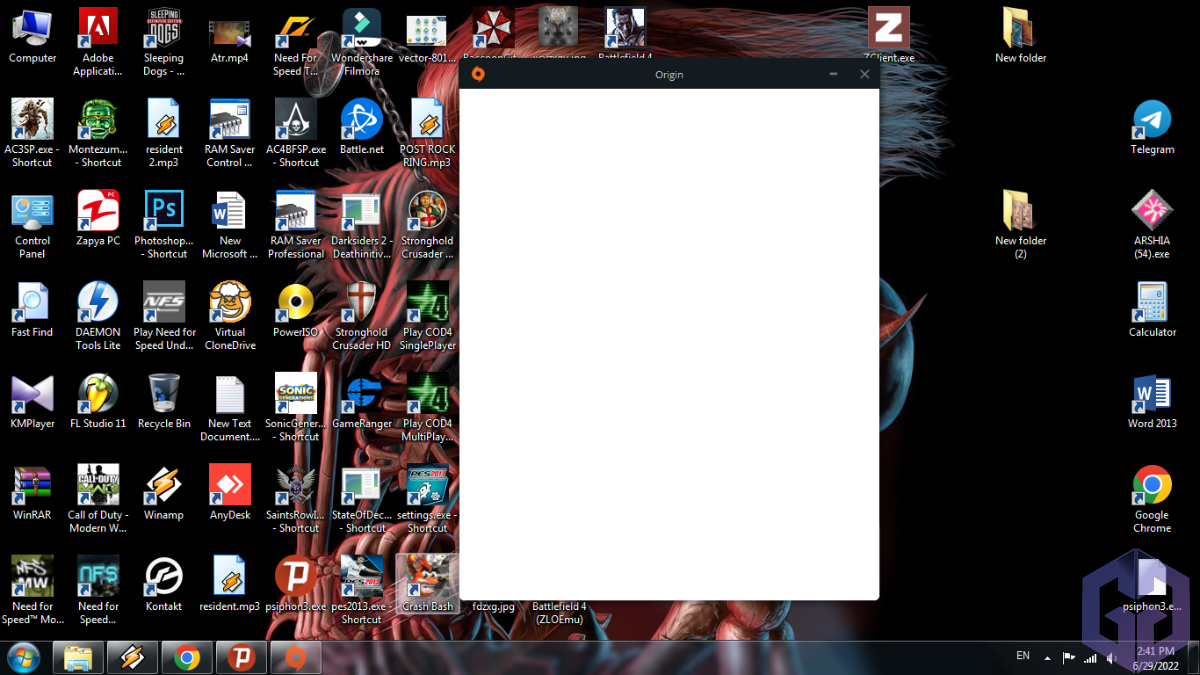Screen dimensions: 1200x675
Task: Open SaintsRow shortcut icon
Action: click(296, 497)
